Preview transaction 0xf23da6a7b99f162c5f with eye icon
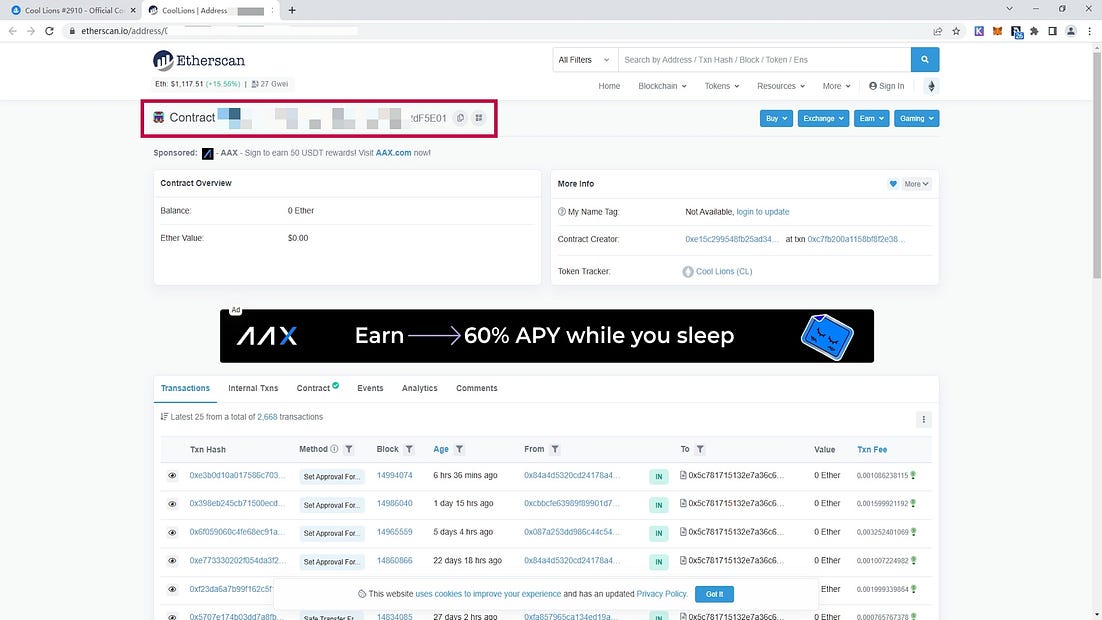Viewport: 1102px width, 620px height. [x=172, y=589]
